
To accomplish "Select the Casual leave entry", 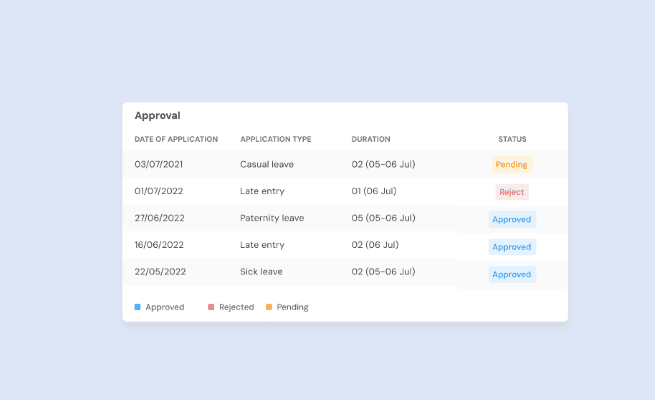I will pos(267,165).
